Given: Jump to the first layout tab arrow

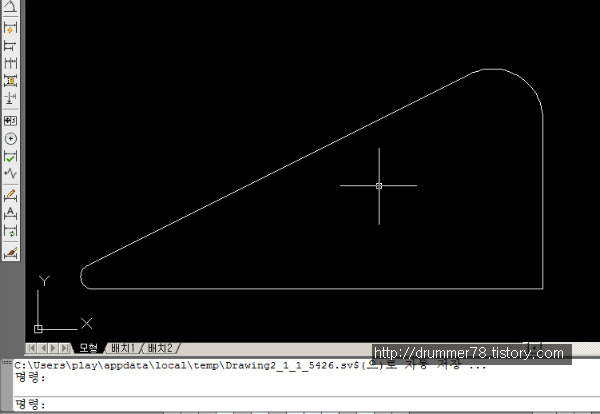Looking at the screenshot, I should (32, 348).
